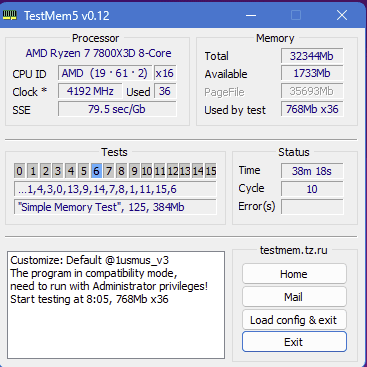This screenshot has width=367, height=367.
Task: Click the TestMem5 v0.12 title text
Action: pos(67,16)
